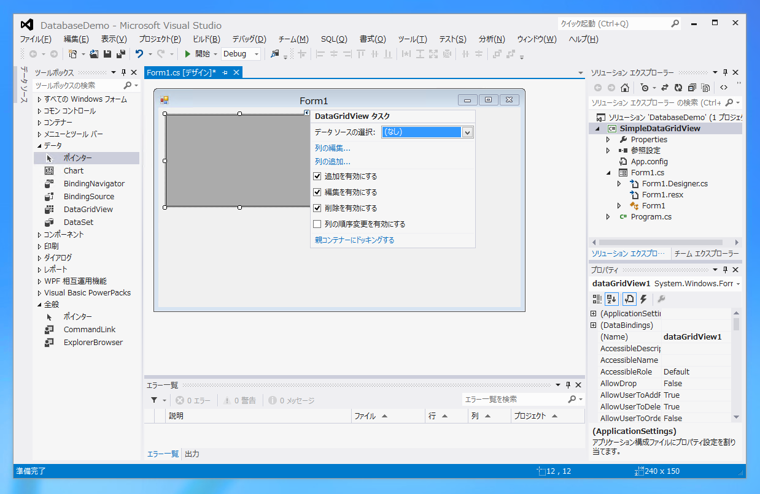Expand the Properties node in Solution Explorer
The height and width of the screenshot is (494, 760).
coord(608,140)
